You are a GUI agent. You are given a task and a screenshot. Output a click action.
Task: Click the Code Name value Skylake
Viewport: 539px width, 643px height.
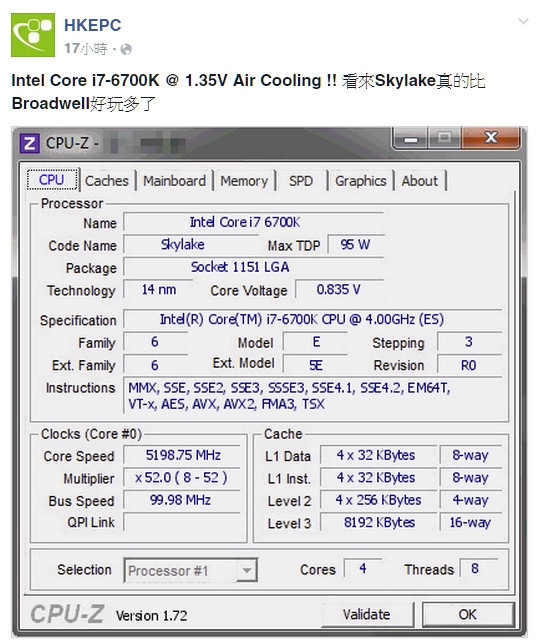pos(191,245)
